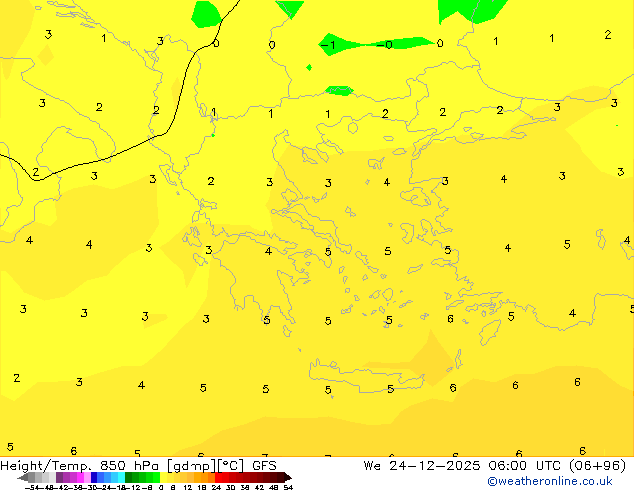
Task: Click the weatheronline.co.uk copyright link
Action: 550,481
